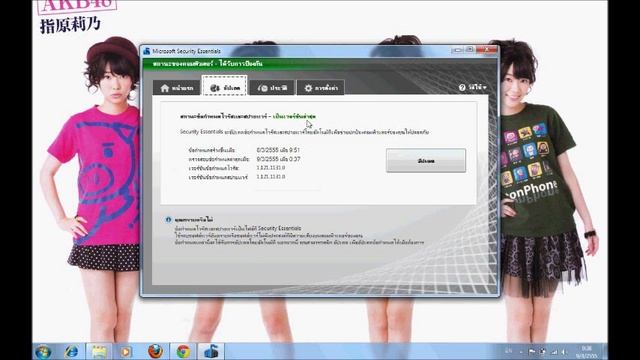Screen dimensions: 640x360
Task: Maximize the Security Essentials window
Action: (x=469, y=50)
